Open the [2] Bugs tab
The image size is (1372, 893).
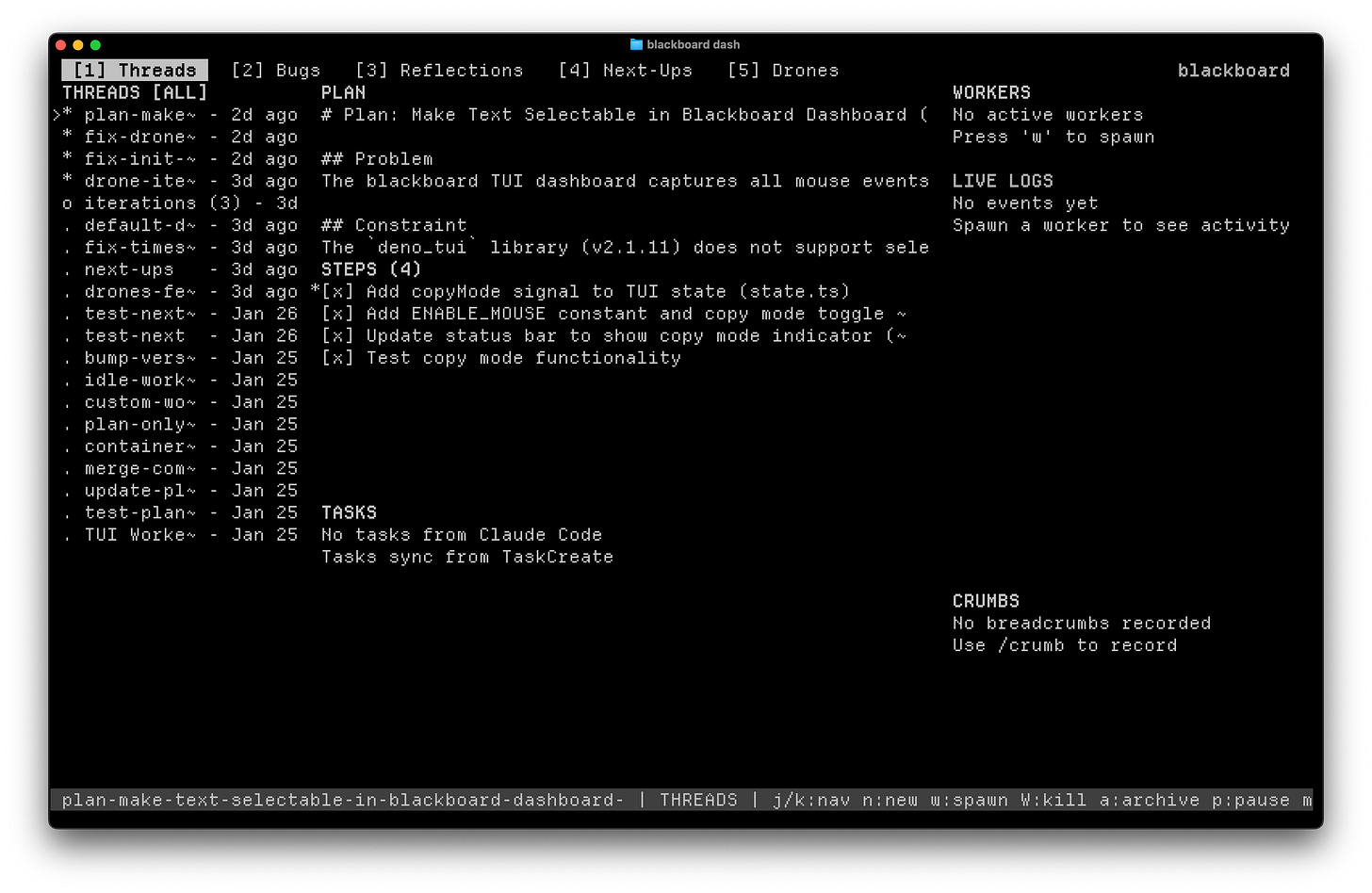(276, 71)
